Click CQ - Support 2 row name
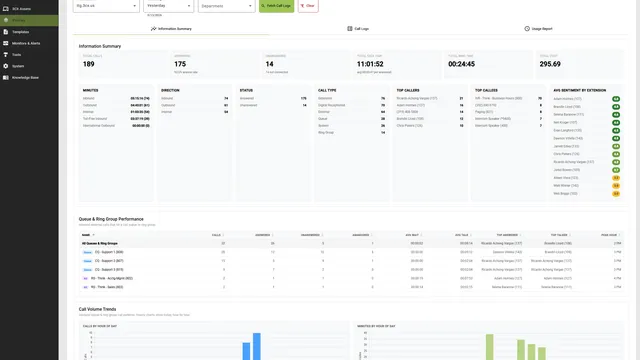This screenshot has height=360, width=640. 109,261
